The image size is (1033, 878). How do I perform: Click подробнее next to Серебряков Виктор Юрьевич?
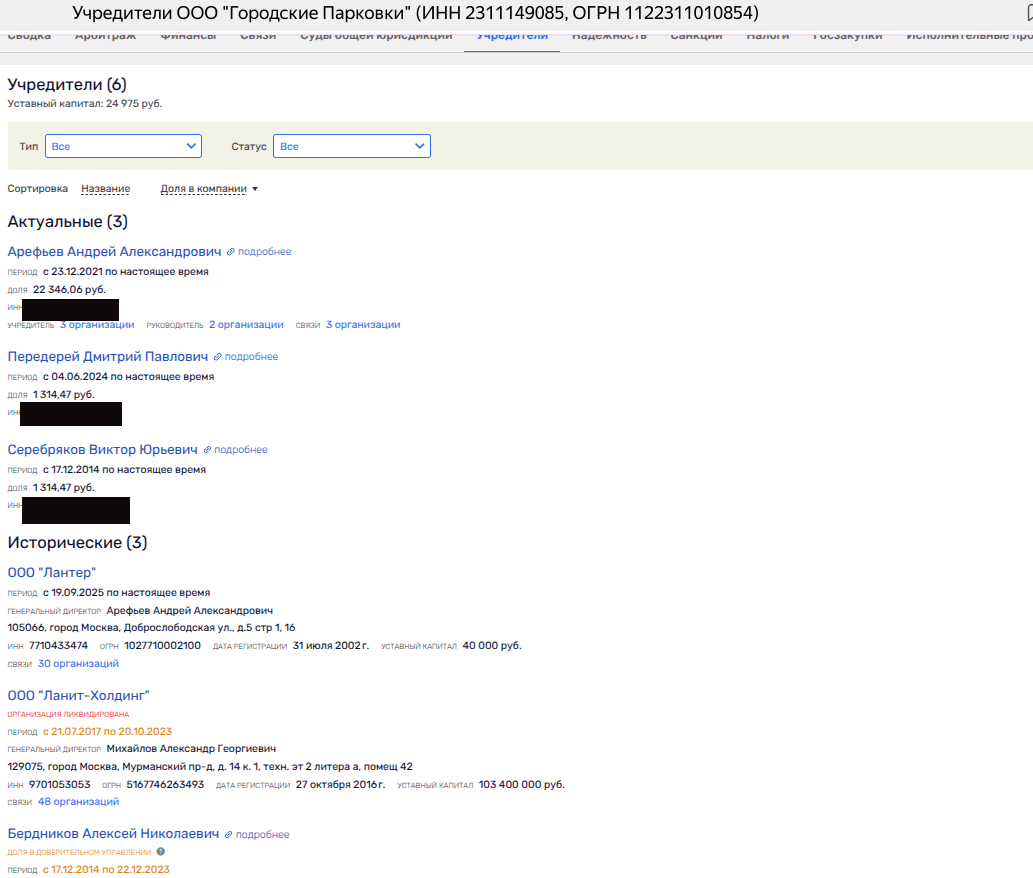coord(241,450)
